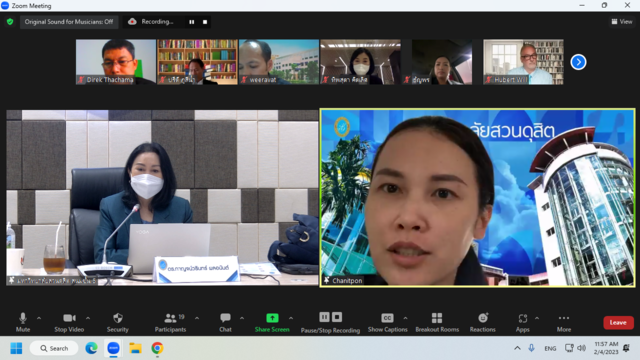This screenshot has height=360, width=640.
Task: Expand chat options arrow
Action: (242, 318)
